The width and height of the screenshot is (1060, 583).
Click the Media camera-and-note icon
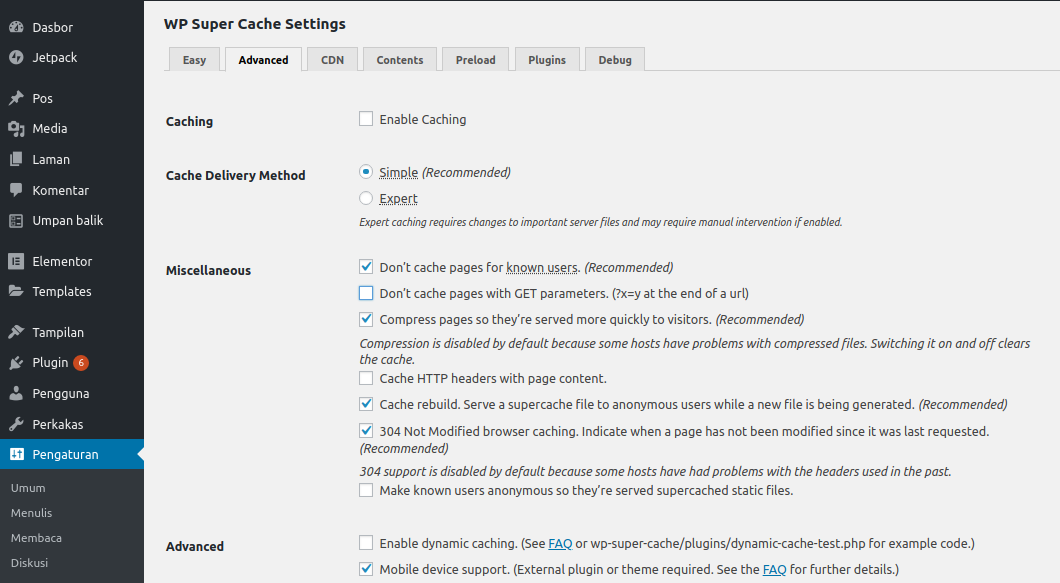pos(16,129)
